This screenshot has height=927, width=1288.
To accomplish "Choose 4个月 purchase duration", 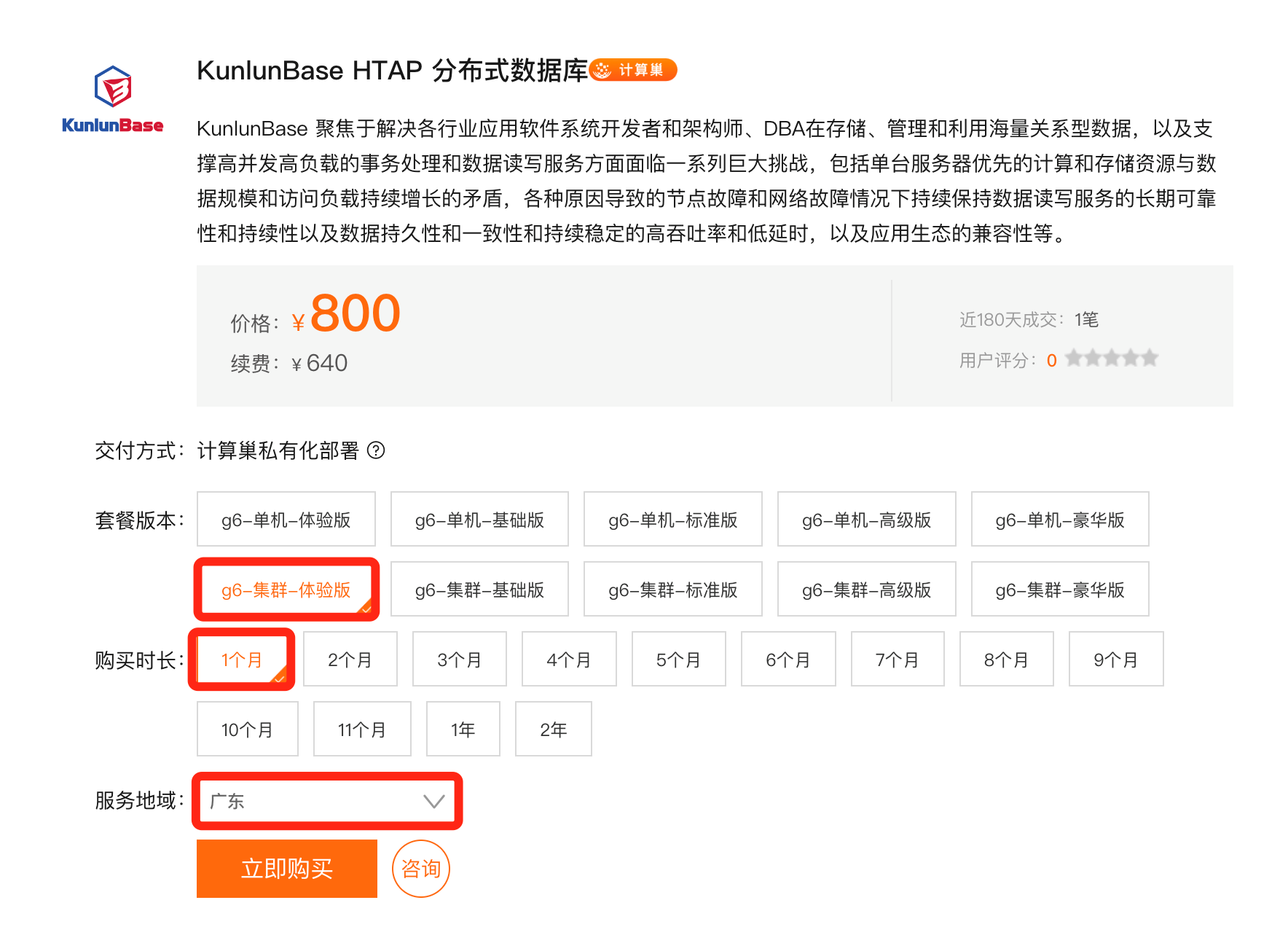I will [569, 659].
